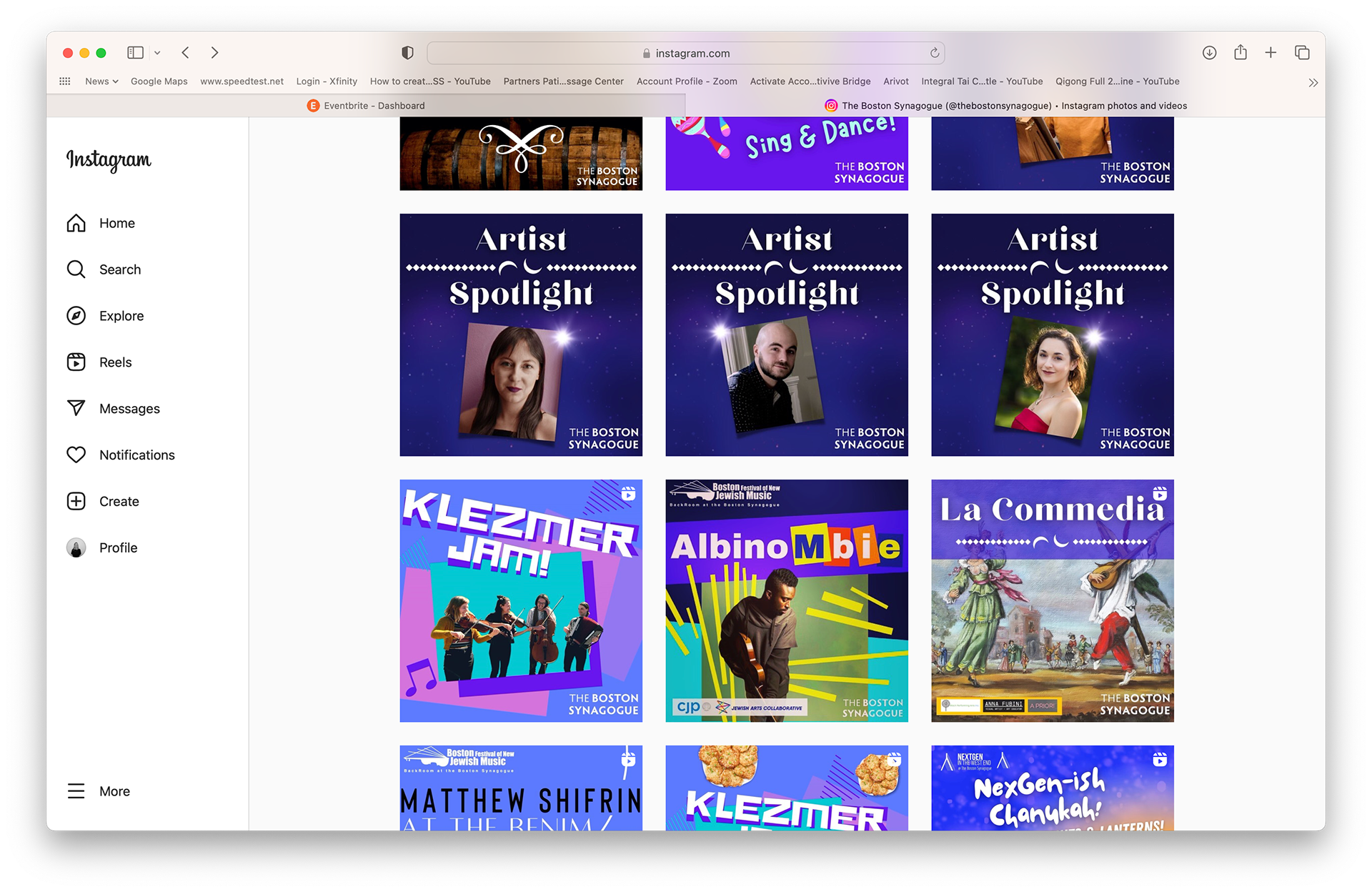Open the favorites grid apps icon
The width and height of the screenshot is (1372, 892).
point(65,81)
